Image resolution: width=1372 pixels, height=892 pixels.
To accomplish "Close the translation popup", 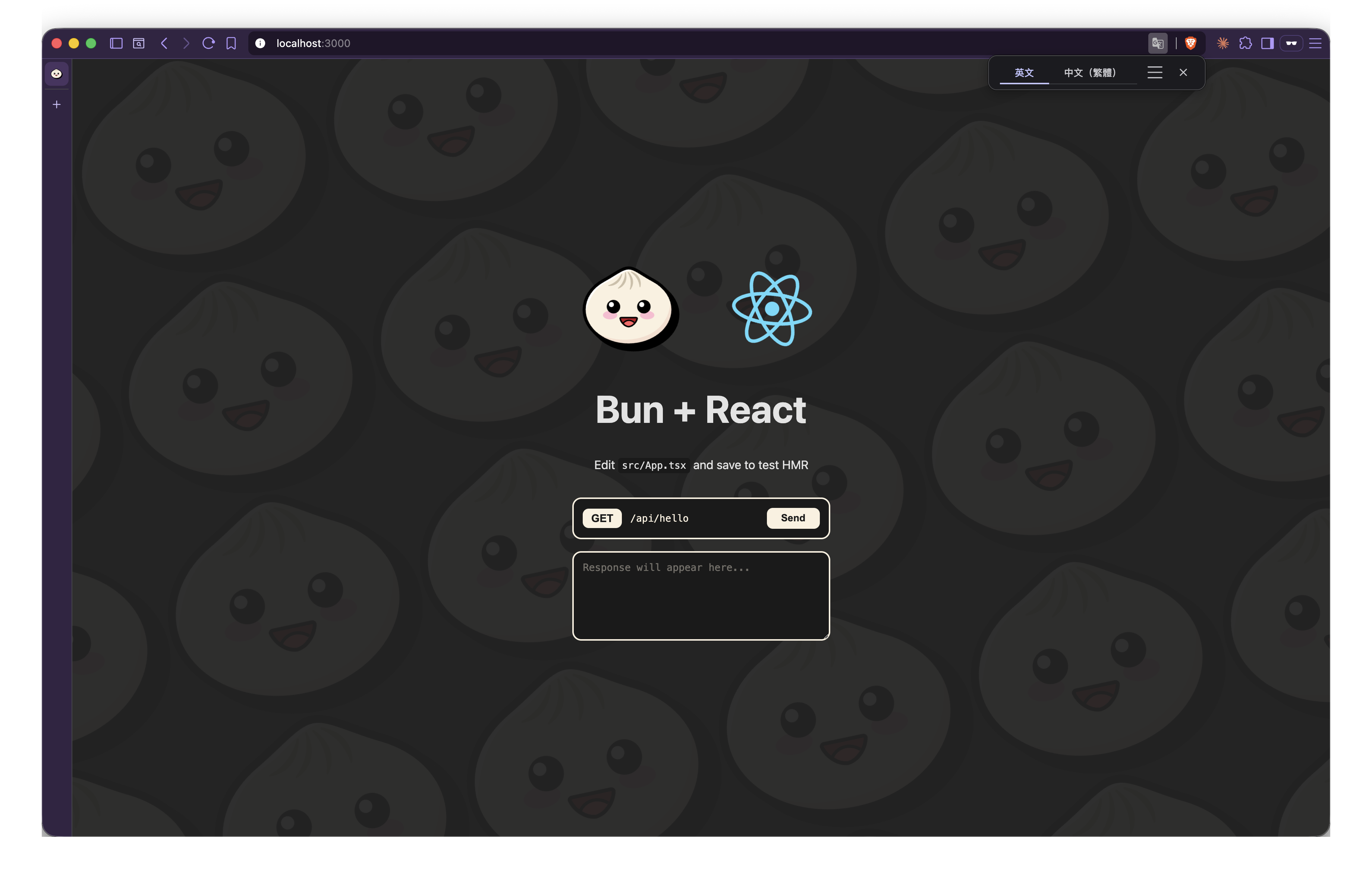I will [1183, 73].
